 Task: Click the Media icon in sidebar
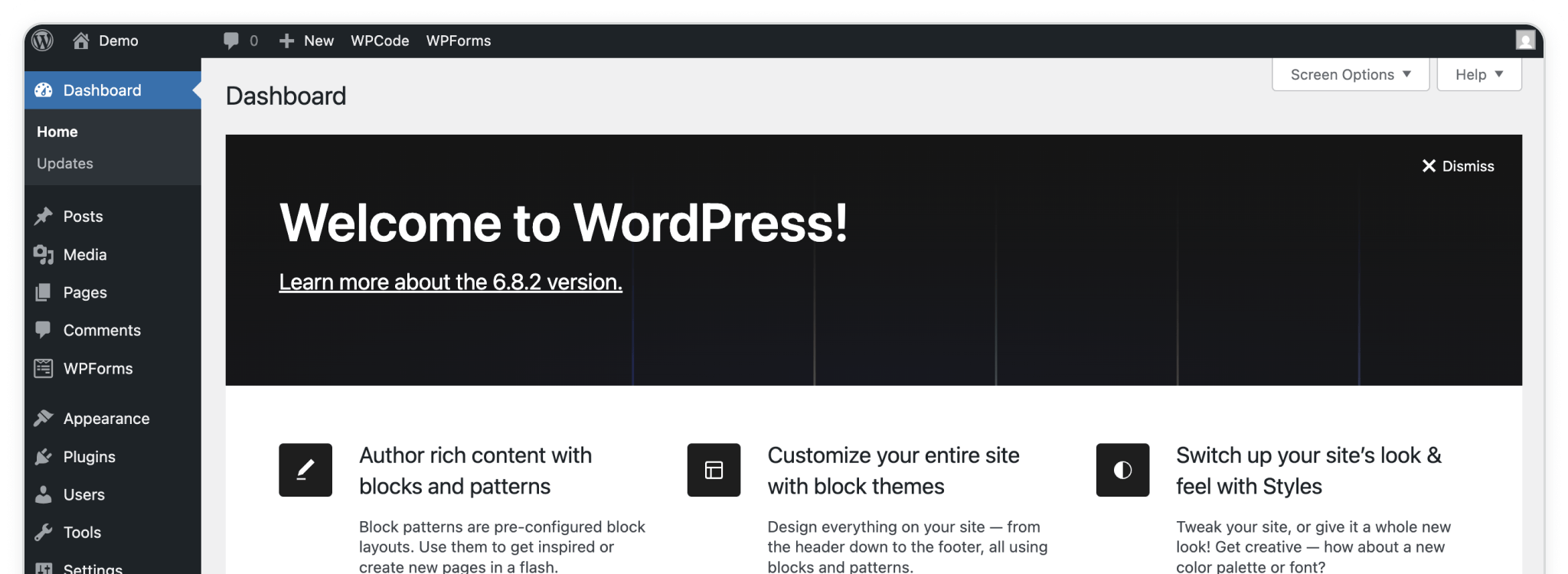tap(44, 255)
